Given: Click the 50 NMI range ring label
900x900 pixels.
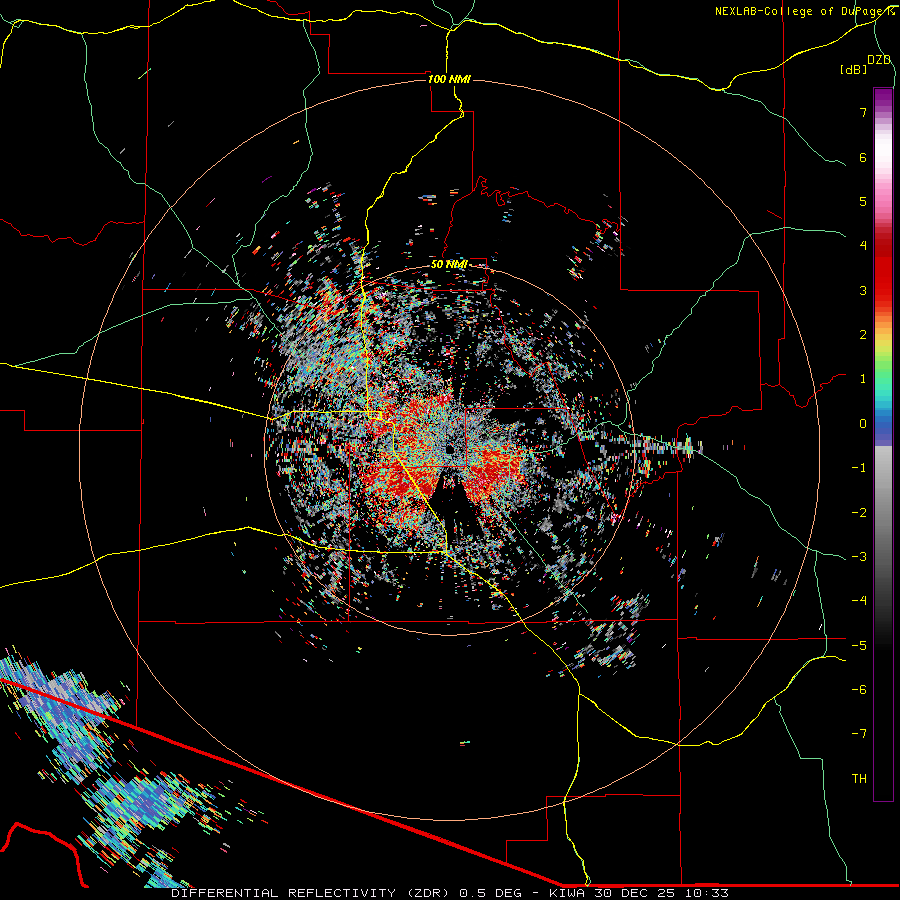Looking at the screenshot, I should point(449,264).
